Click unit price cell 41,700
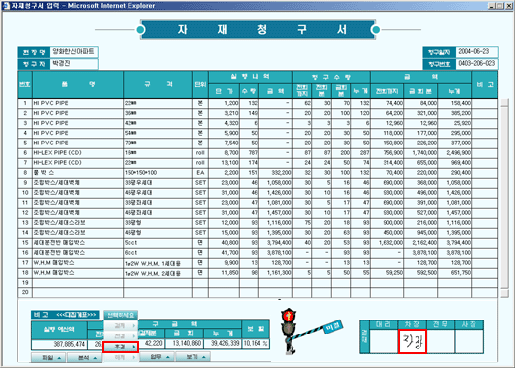The width and height of the screenshot is (515, 368). pyautogui.click(x=224, y=253)
